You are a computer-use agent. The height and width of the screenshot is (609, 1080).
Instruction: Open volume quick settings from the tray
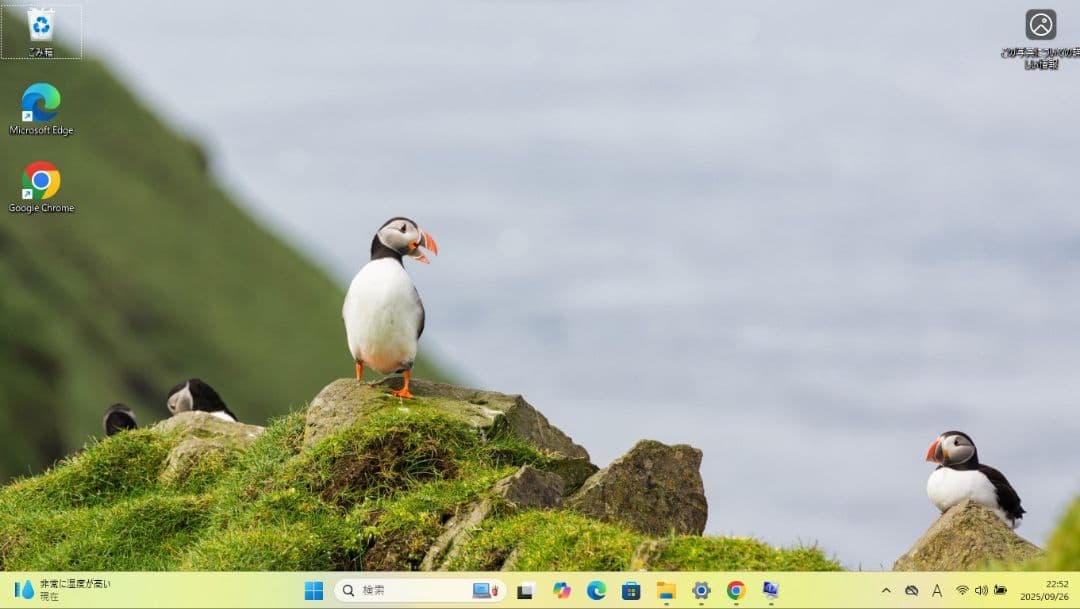point(983,590)
